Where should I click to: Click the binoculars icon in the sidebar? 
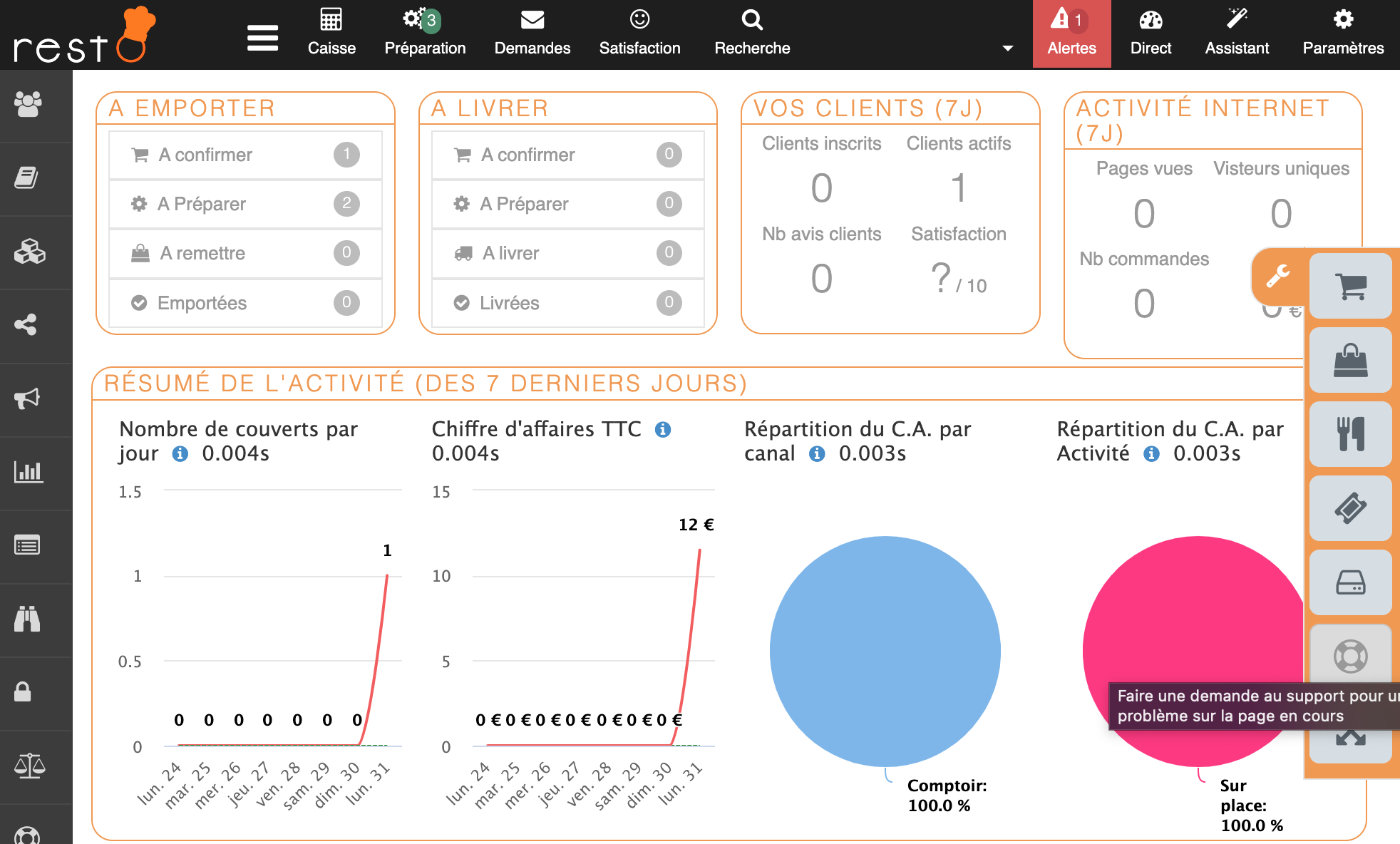coord(29,619)
